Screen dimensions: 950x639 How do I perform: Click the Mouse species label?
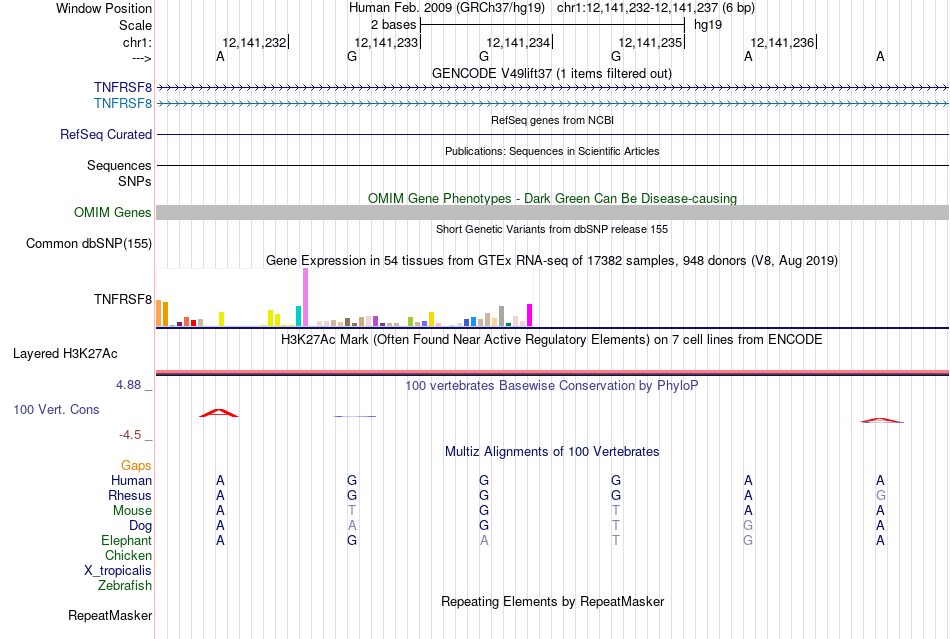coord(132,511)
